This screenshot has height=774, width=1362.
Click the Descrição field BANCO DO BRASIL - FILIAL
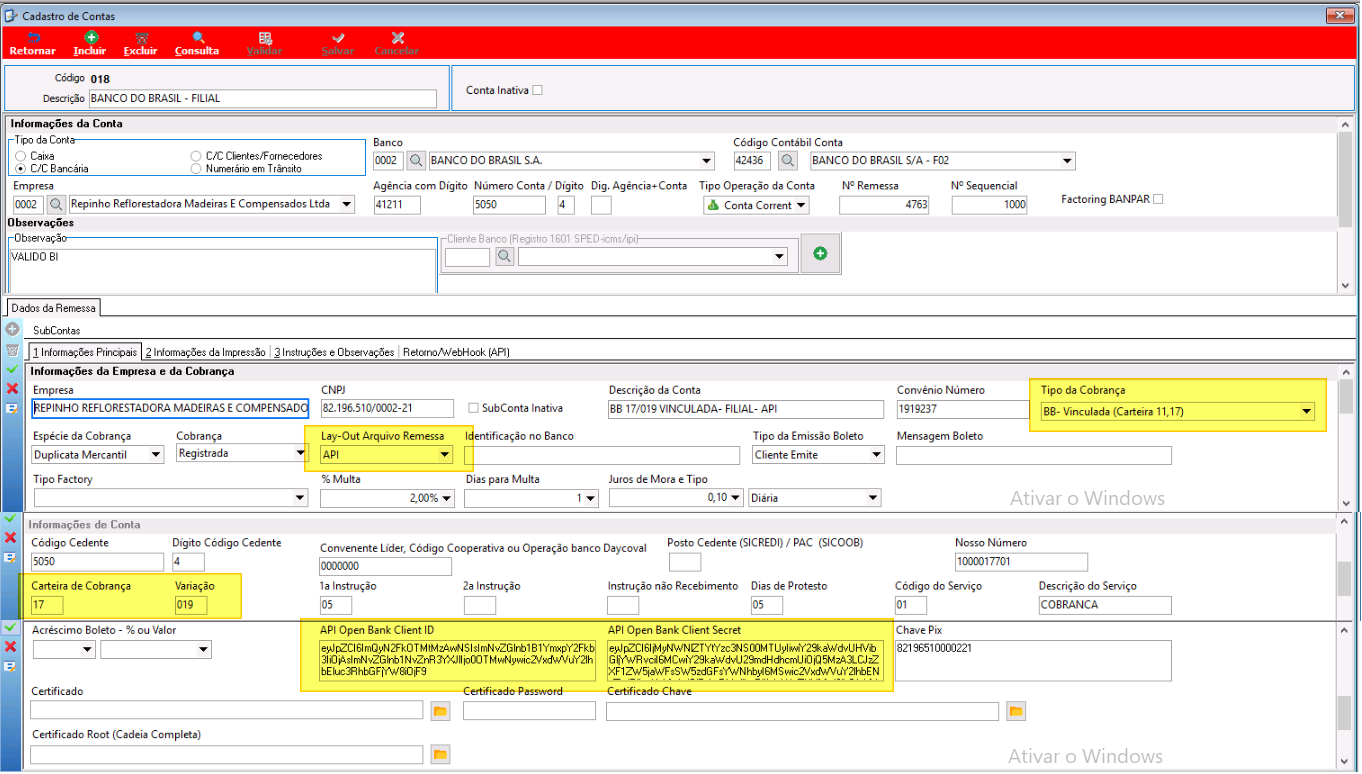pyautogui.click(x=263, y=98)
